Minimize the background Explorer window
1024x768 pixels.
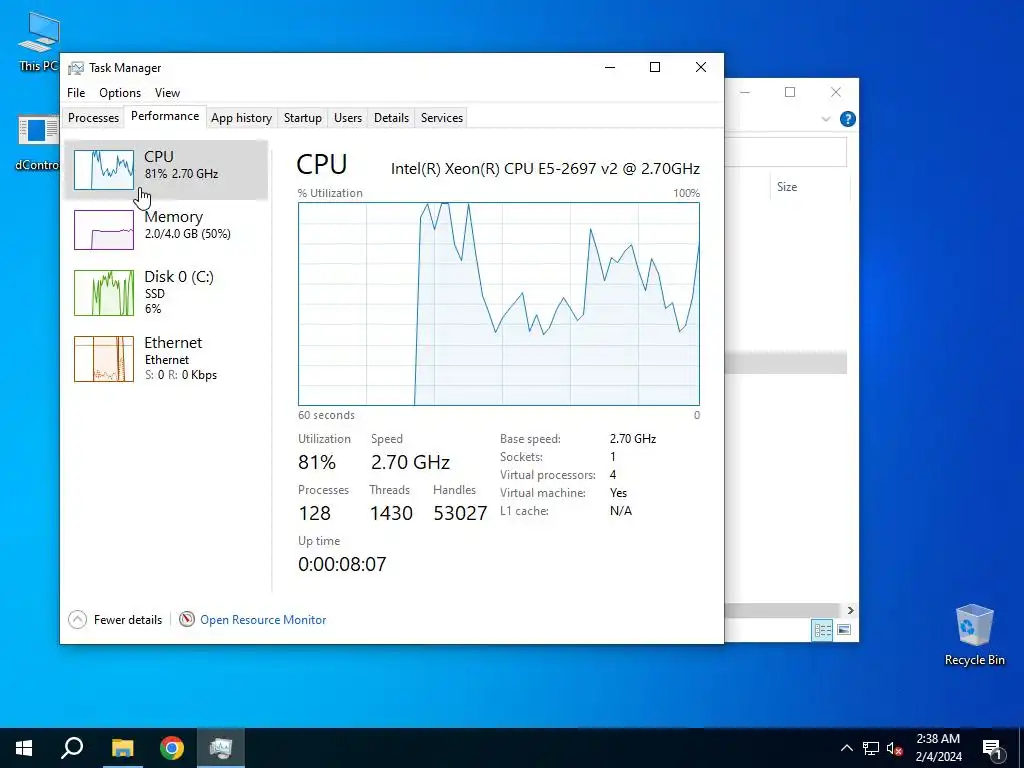745,92
